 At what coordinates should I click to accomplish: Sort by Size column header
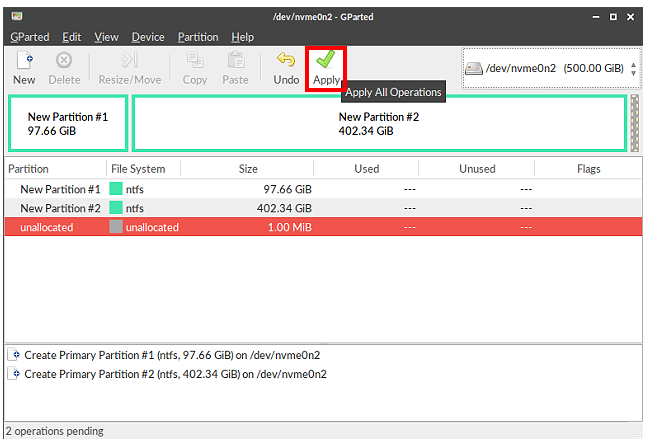pyautogui.click(x=247, y=169)
